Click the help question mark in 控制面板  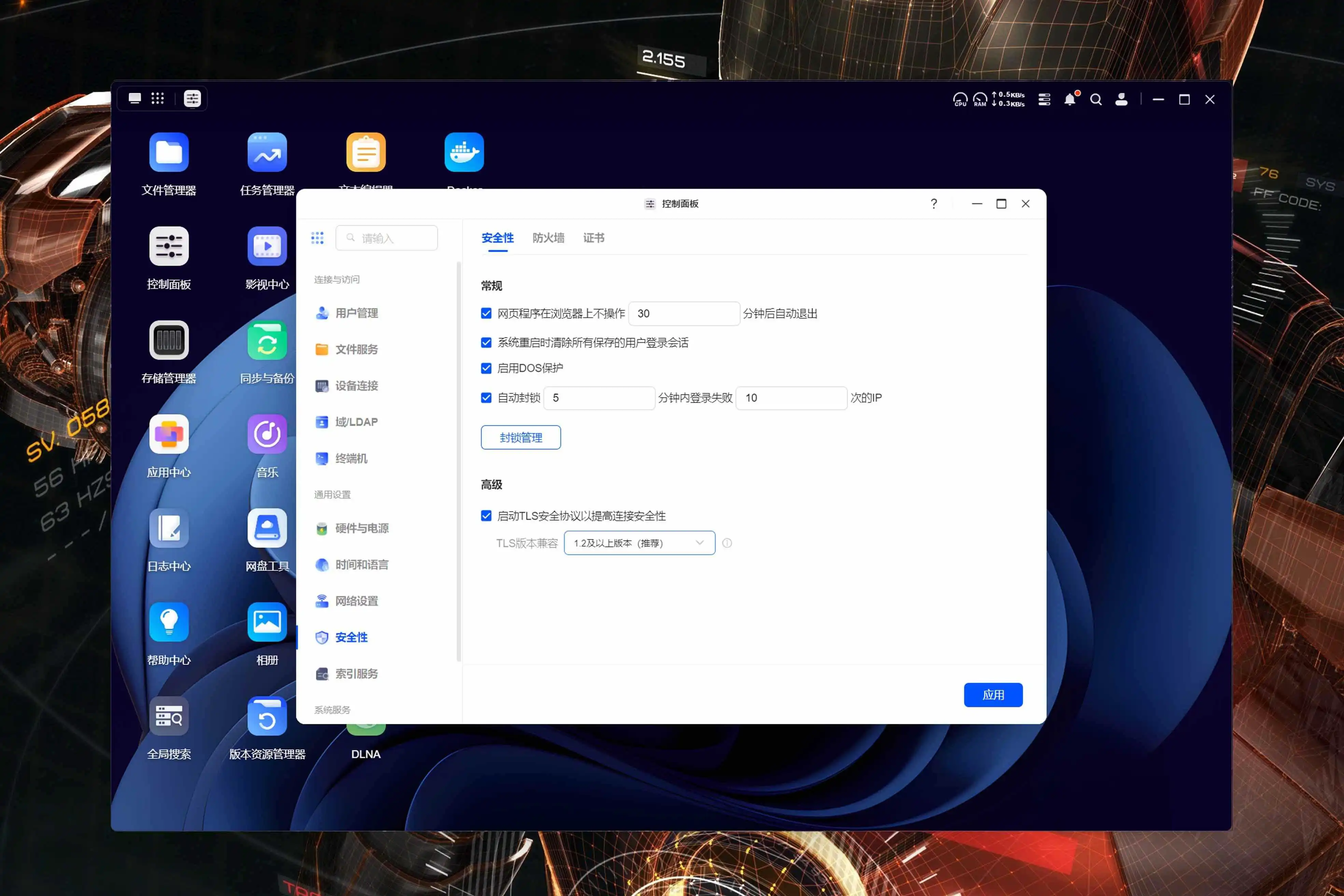tap(934, 204)
